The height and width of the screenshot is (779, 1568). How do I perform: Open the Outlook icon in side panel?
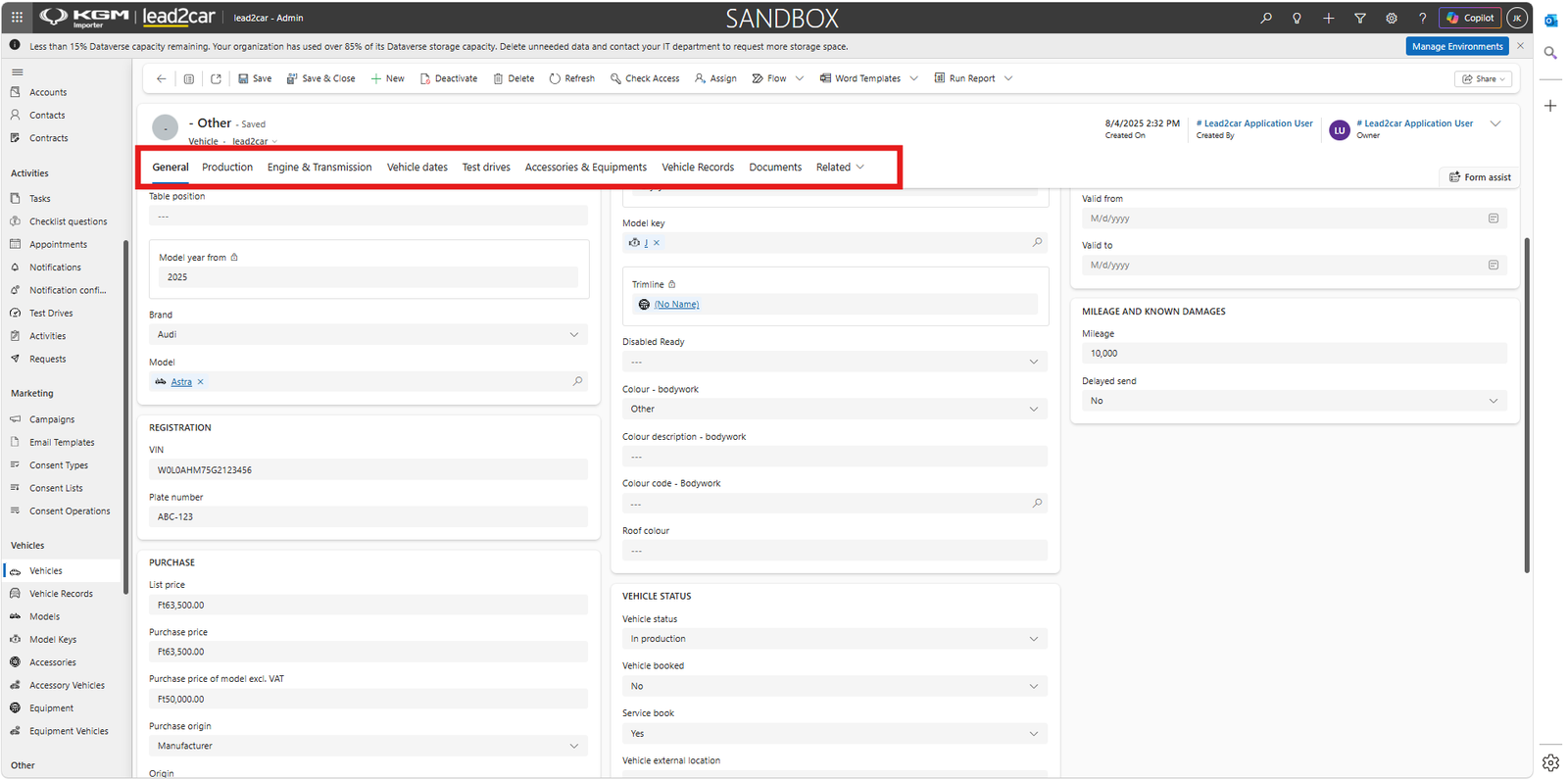point(1550,20)
